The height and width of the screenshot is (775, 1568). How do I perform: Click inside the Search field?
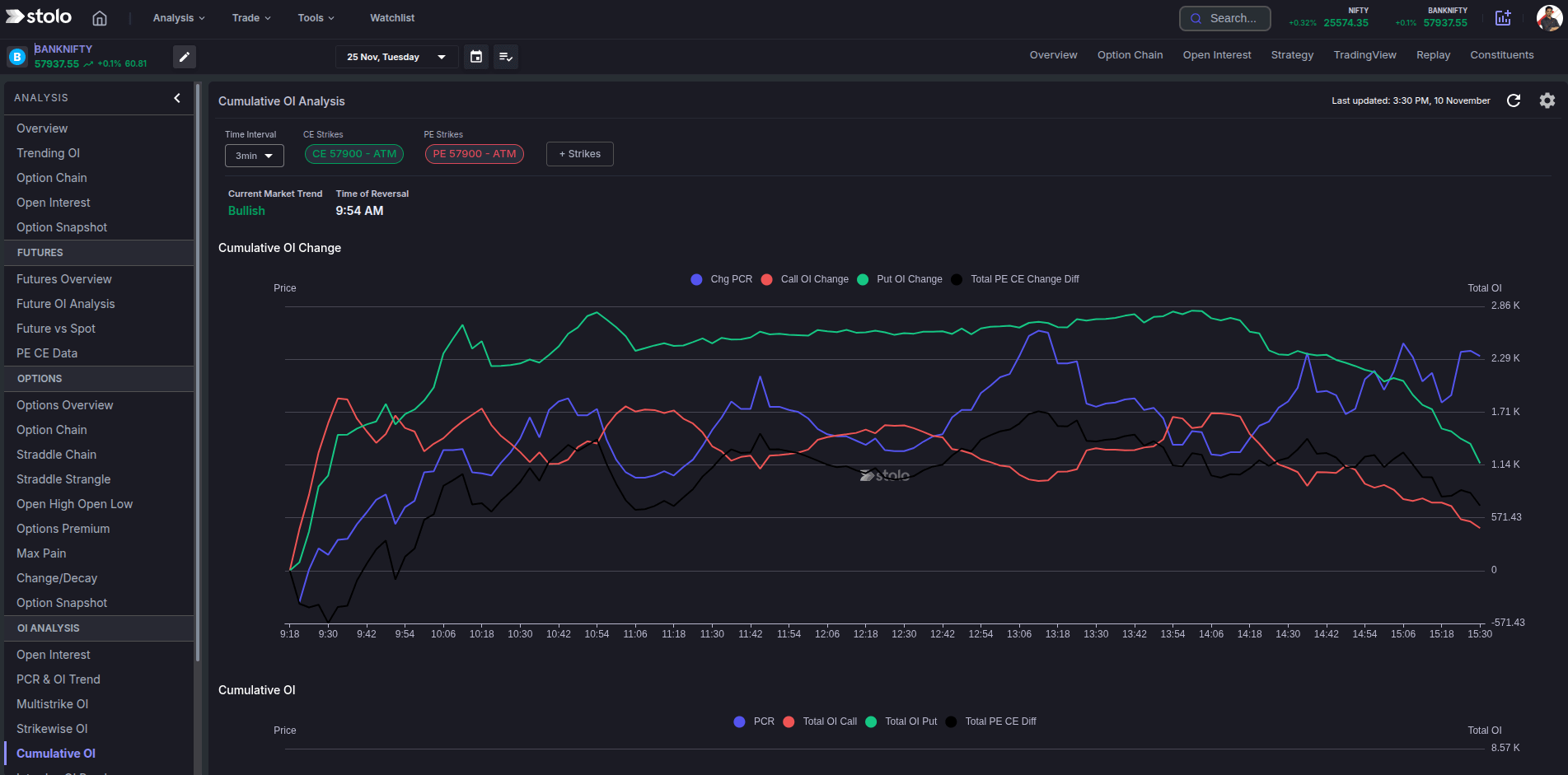point(1224,17)
